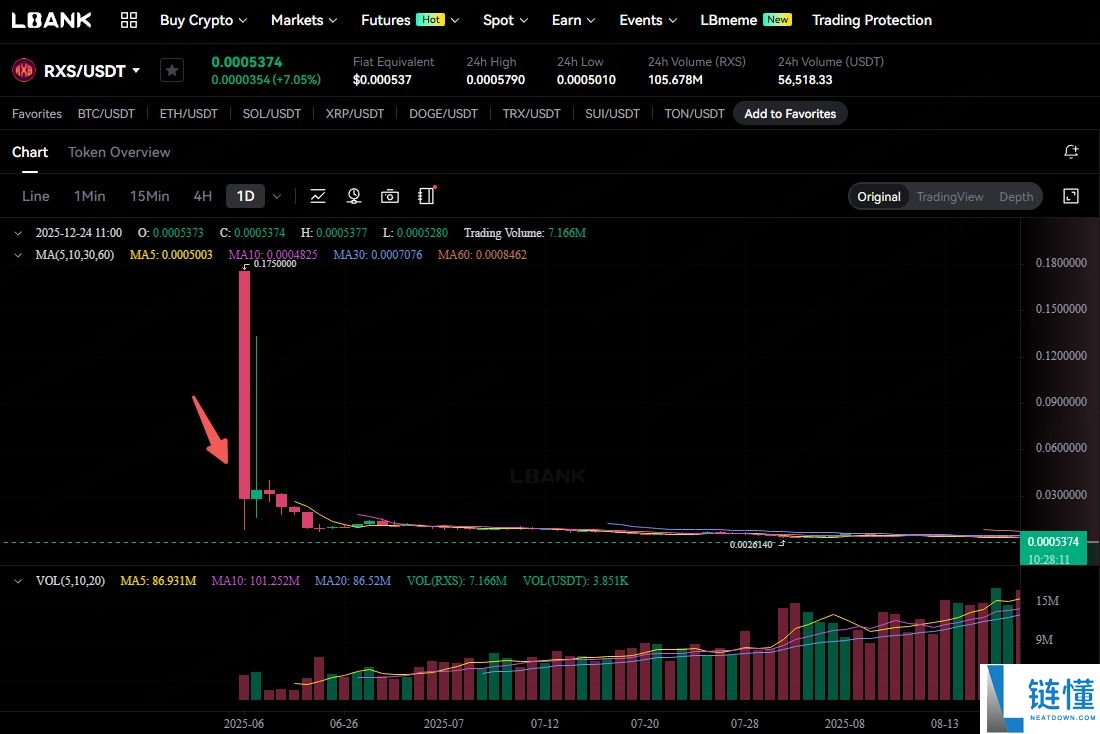
Task: Open DOGE/USDT quick pair link
Action: point(443,114)
